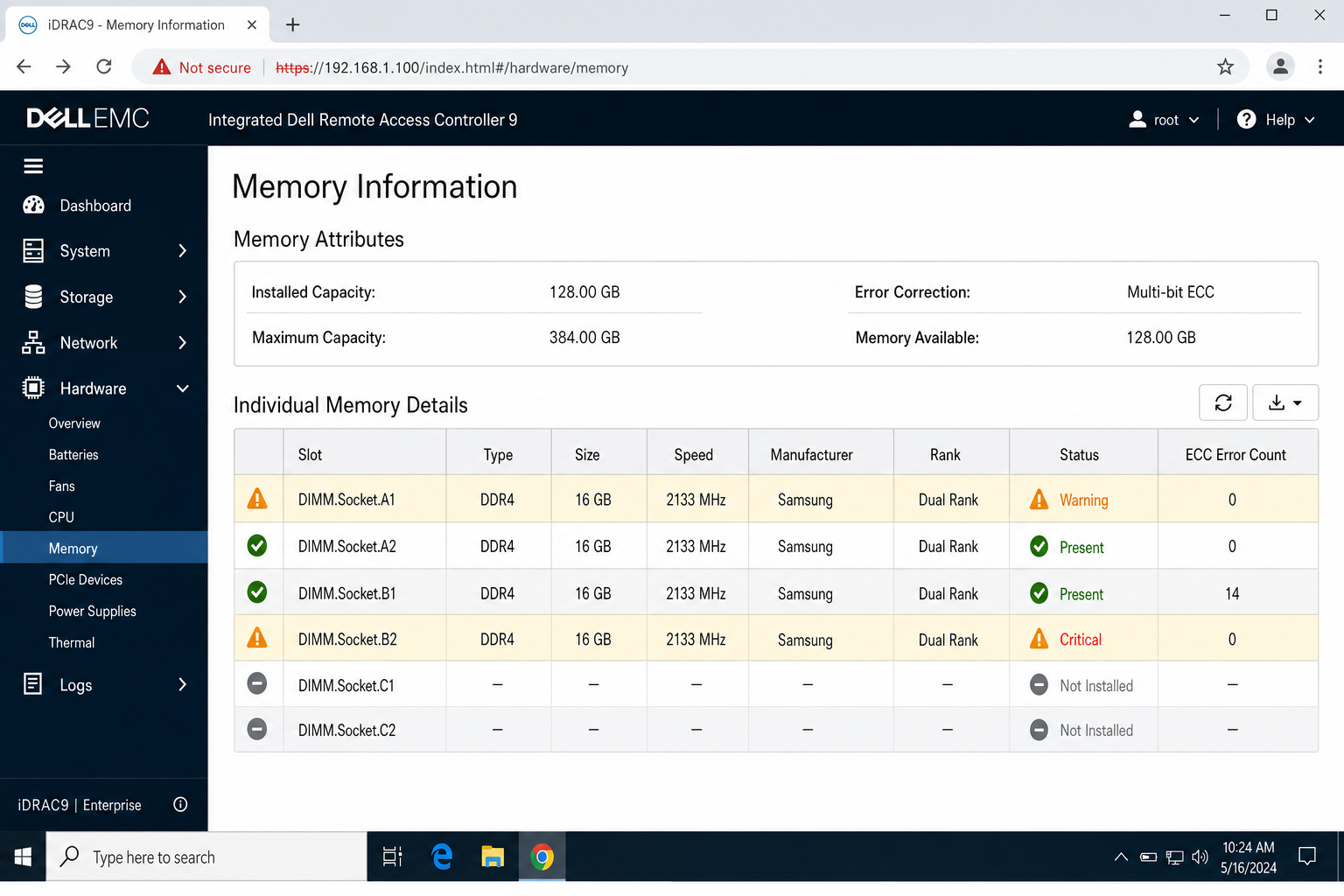Viewport: 1344px width, 896px height.
Task: Expand the Logs submenu chevron
Action: (182, 684)
